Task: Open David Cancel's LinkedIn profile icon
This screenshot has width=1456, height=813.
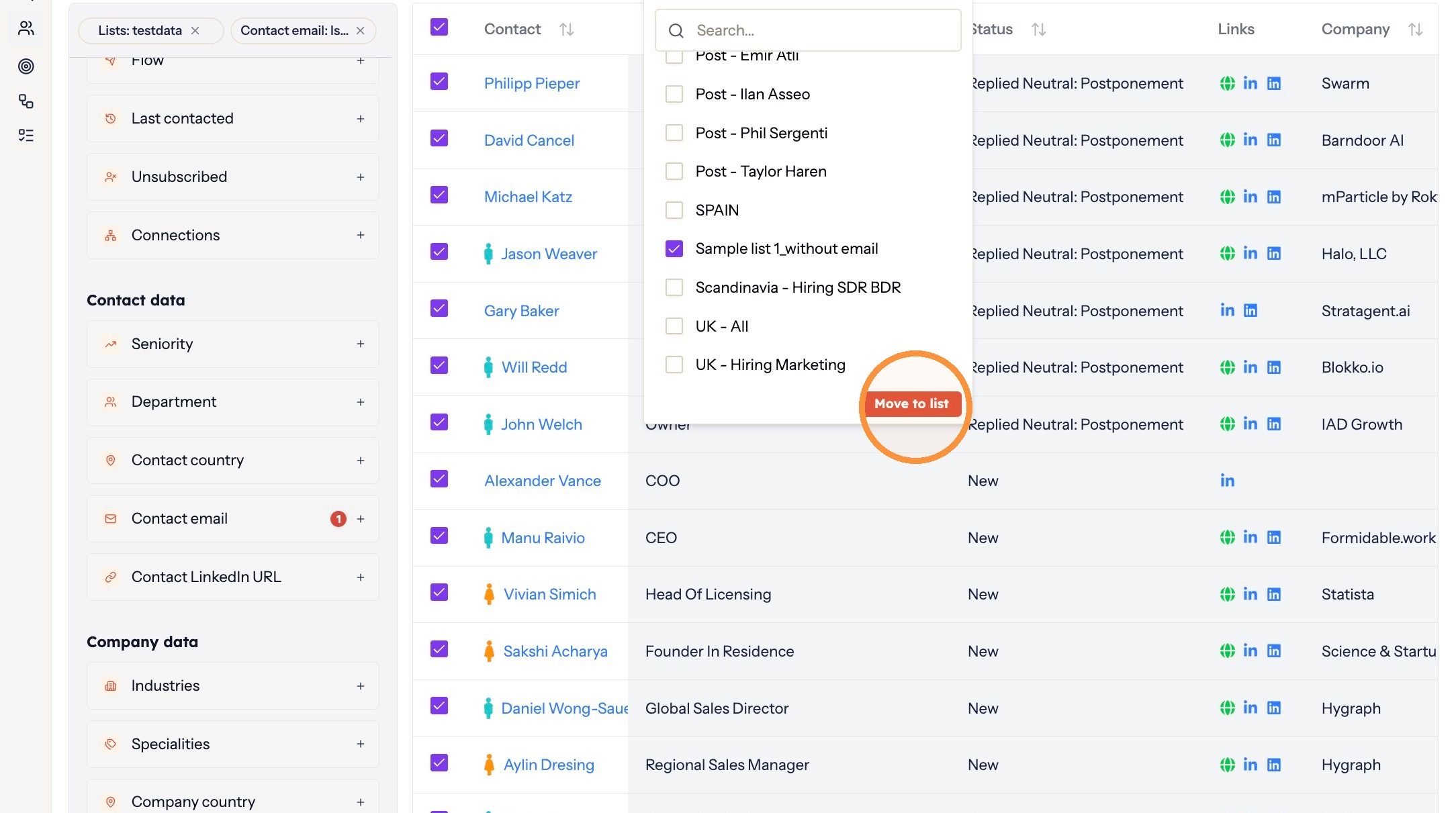Action: (x=1250, y=140)
